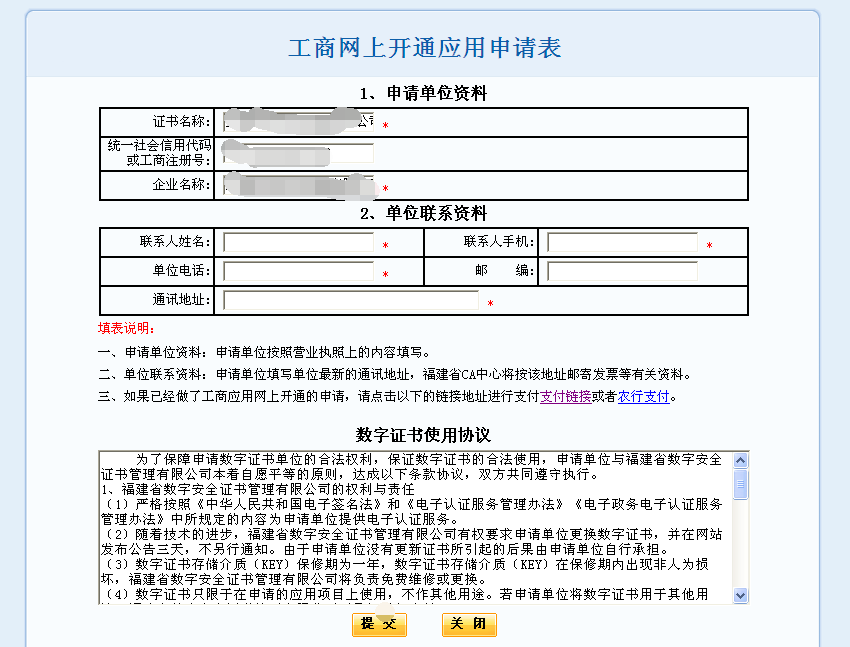Click the 2、单位联系资料 section heading
The height and width of the screenshot is (647, 850).
[x=423, y=213]
